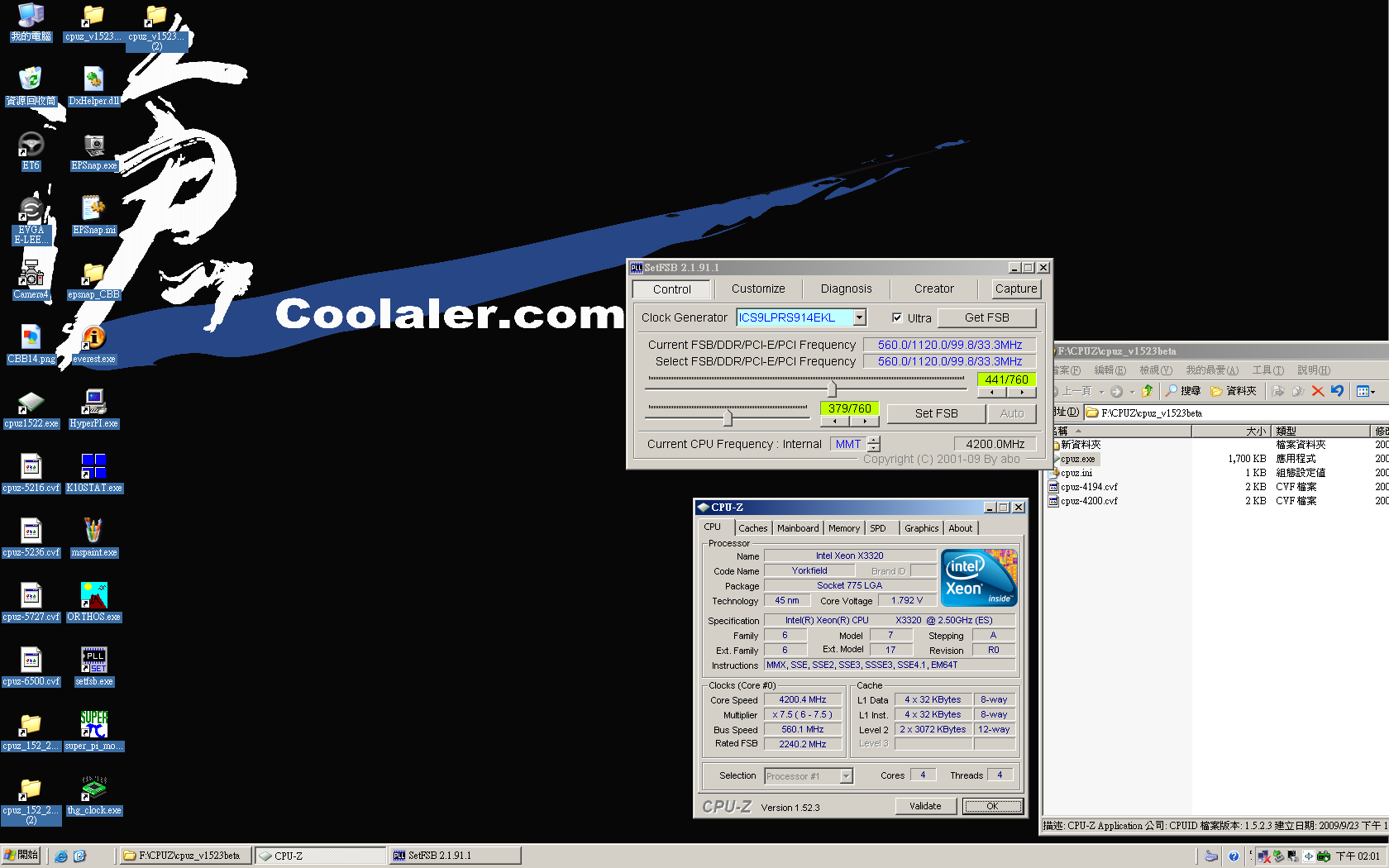Click the Explorer address bar field
This screenshot has height=868, width=1389.
[x=1235, y=413]
